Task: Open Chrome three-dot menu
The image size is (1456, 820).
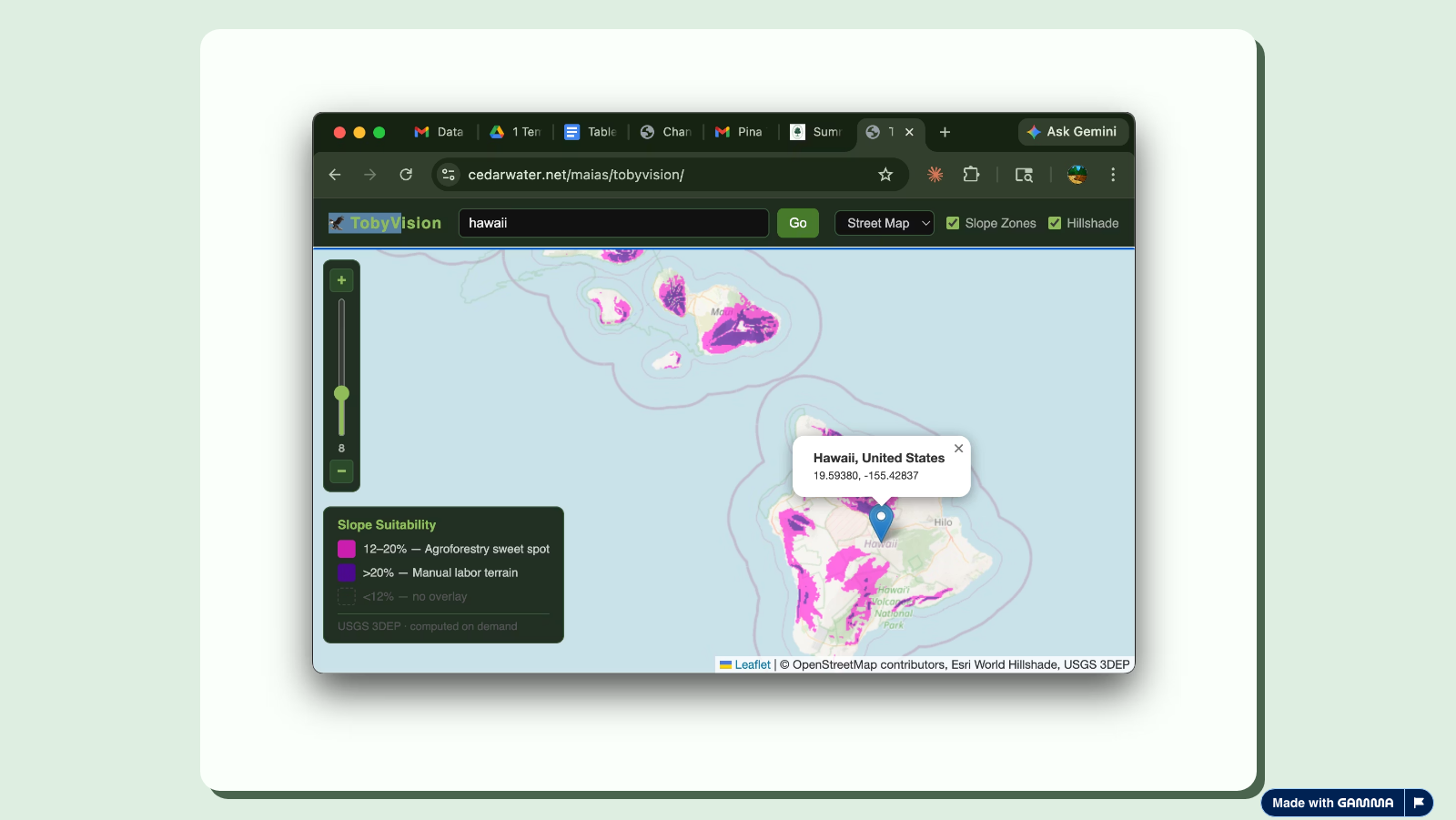Action: [x=1113, y=175]
